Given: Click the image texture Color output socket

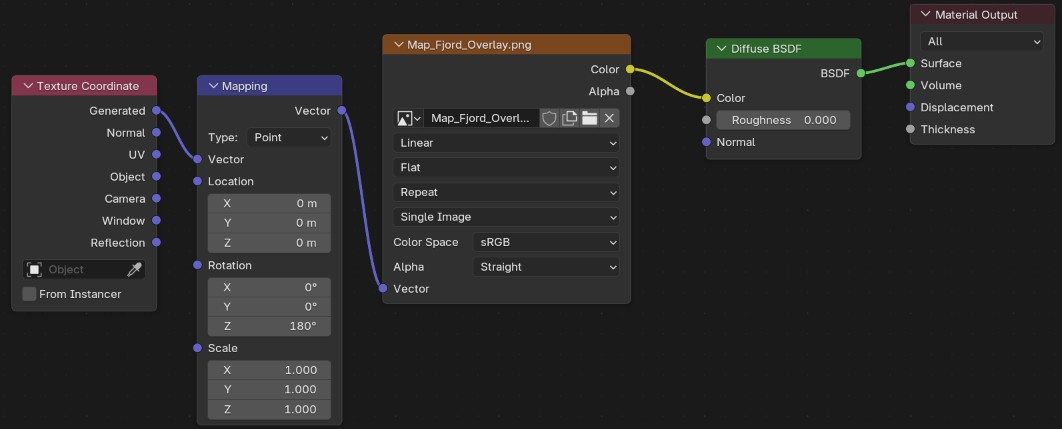Looking at the screenshot, I should [x=630, y=69].
